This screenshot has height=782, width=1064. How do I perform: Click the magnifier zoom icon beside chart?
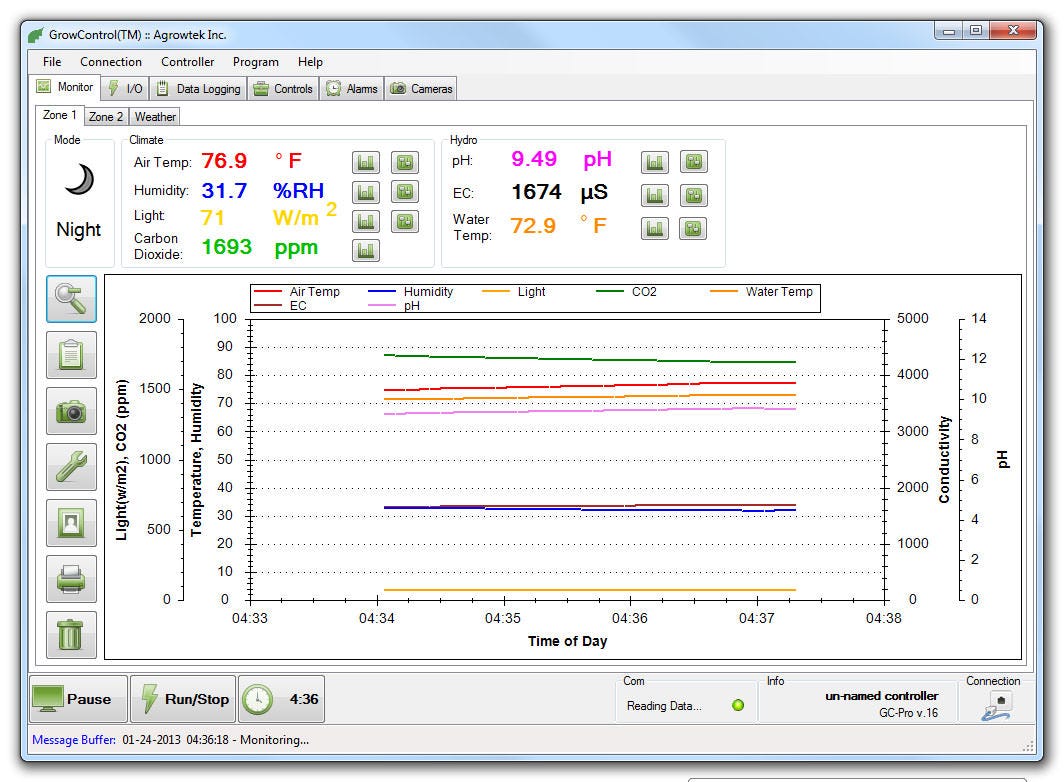tap(72, 299)
